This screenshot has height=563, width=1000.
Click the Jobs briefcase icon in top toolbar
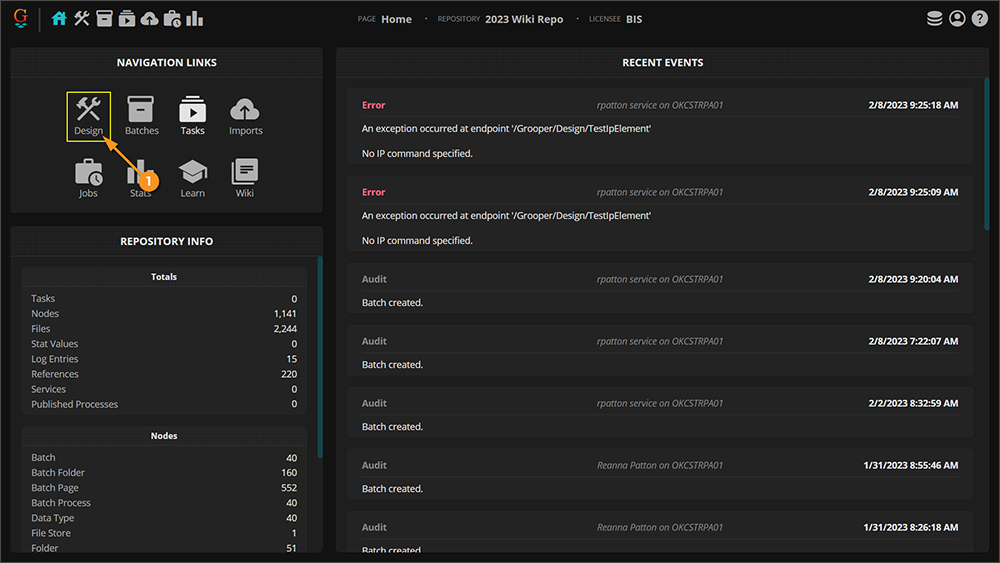(x=172, y=18)
